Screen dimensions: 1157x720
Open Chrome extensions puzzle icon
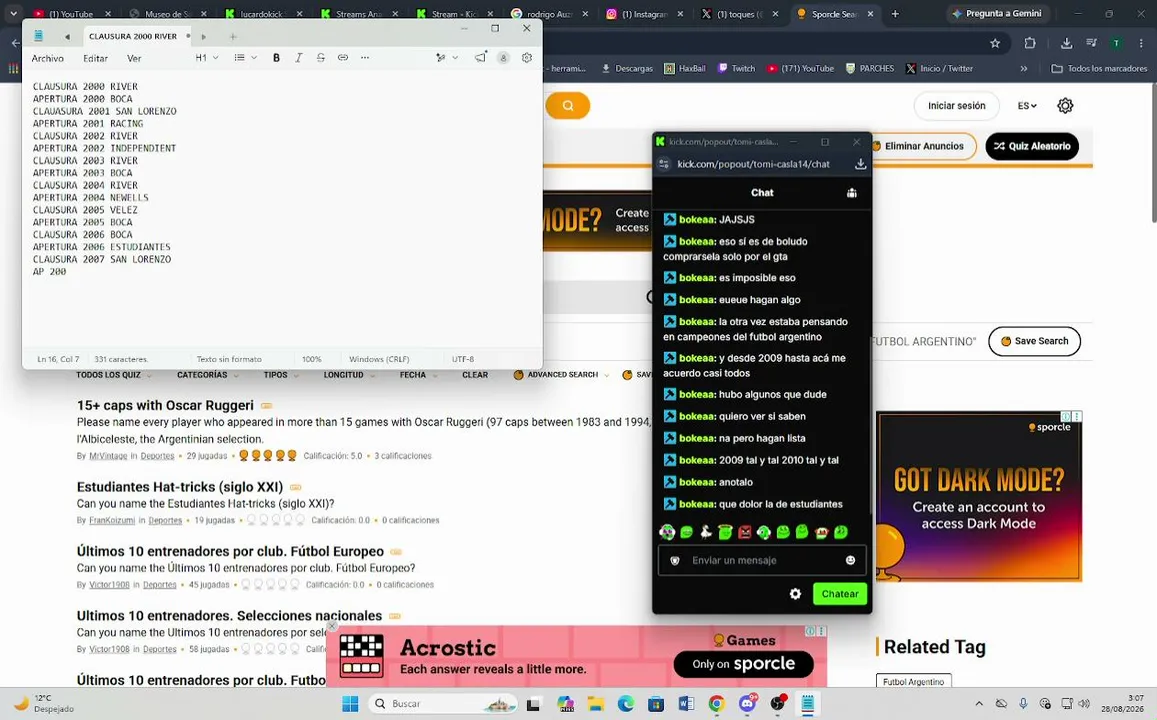click(1030, 44)
